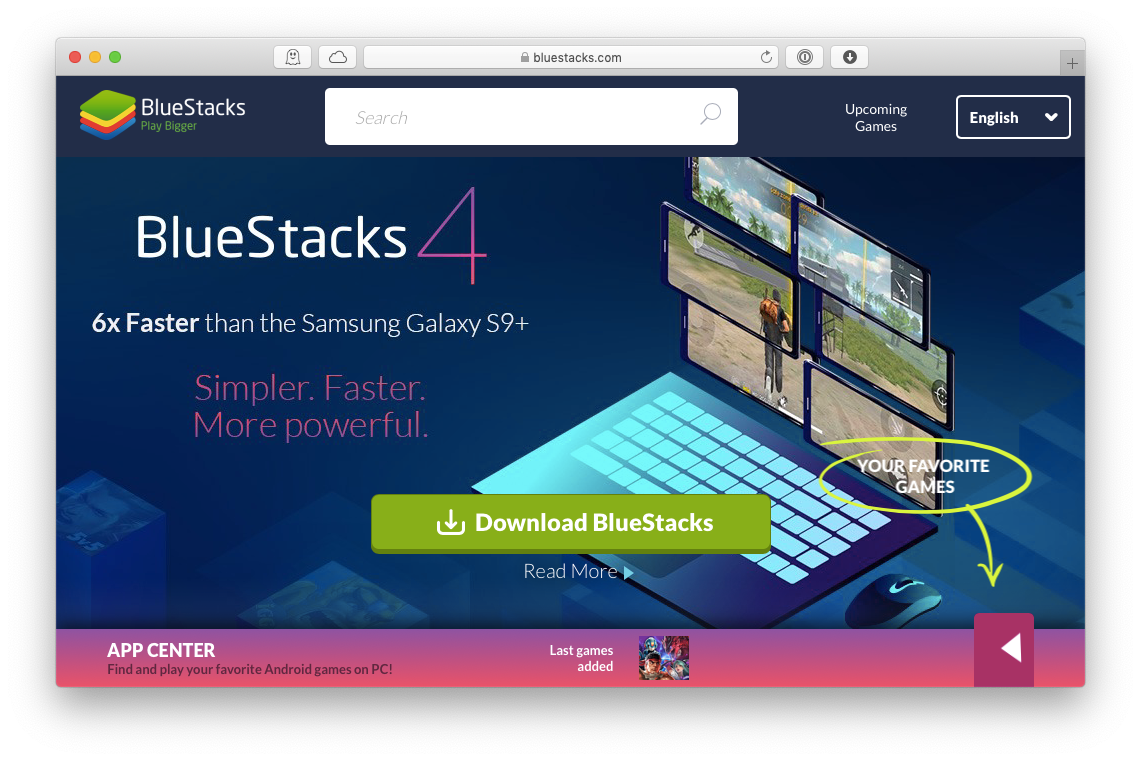Image resolution: width=1141 pixels, height=761 pixels.
Task: Click the 'YOUR FAVORITE GAMES' callout text
Action: coord(923,476)
